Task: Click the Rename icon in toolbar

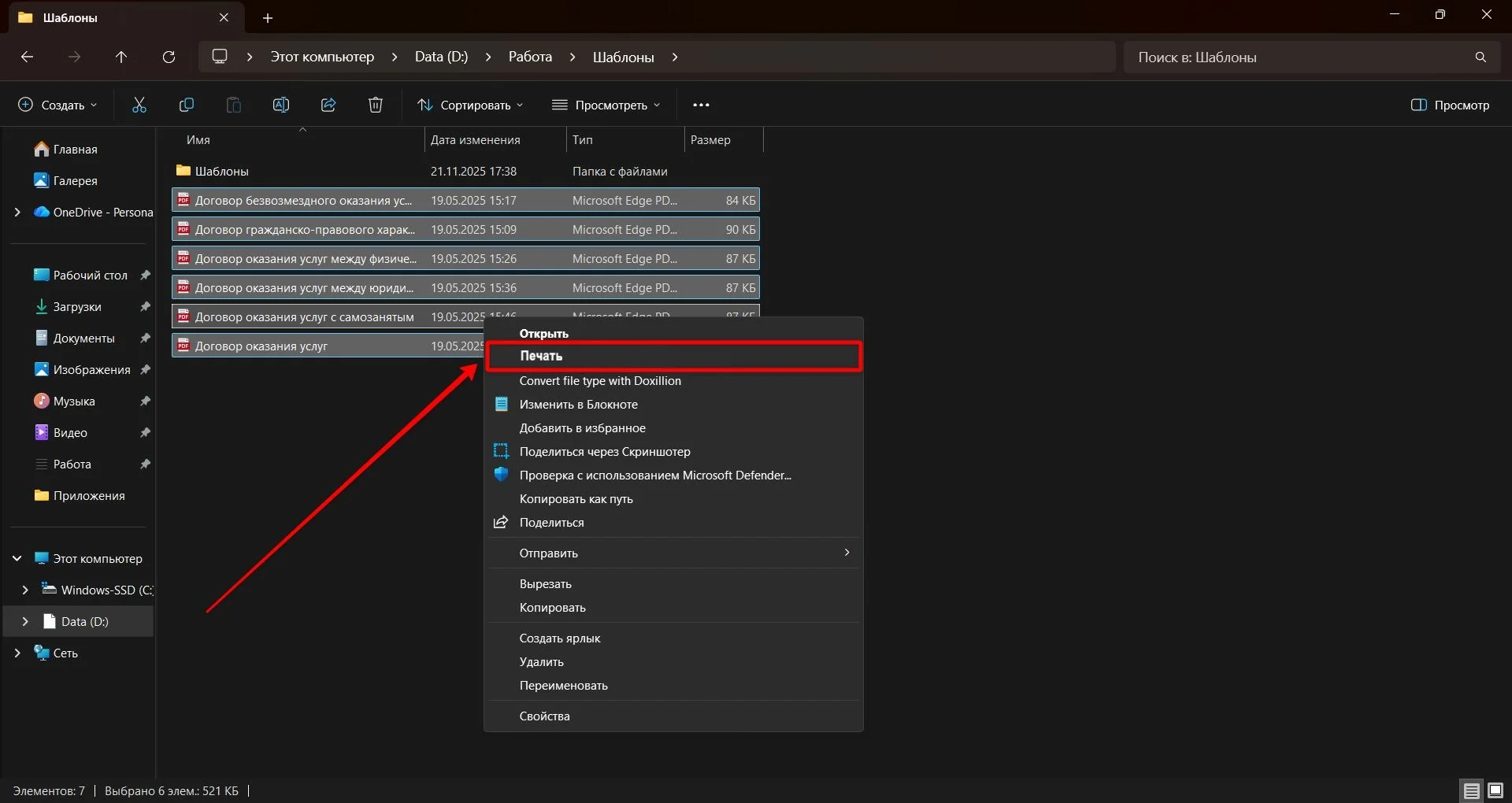Action: pyautogui.click(x=281, y=105)
